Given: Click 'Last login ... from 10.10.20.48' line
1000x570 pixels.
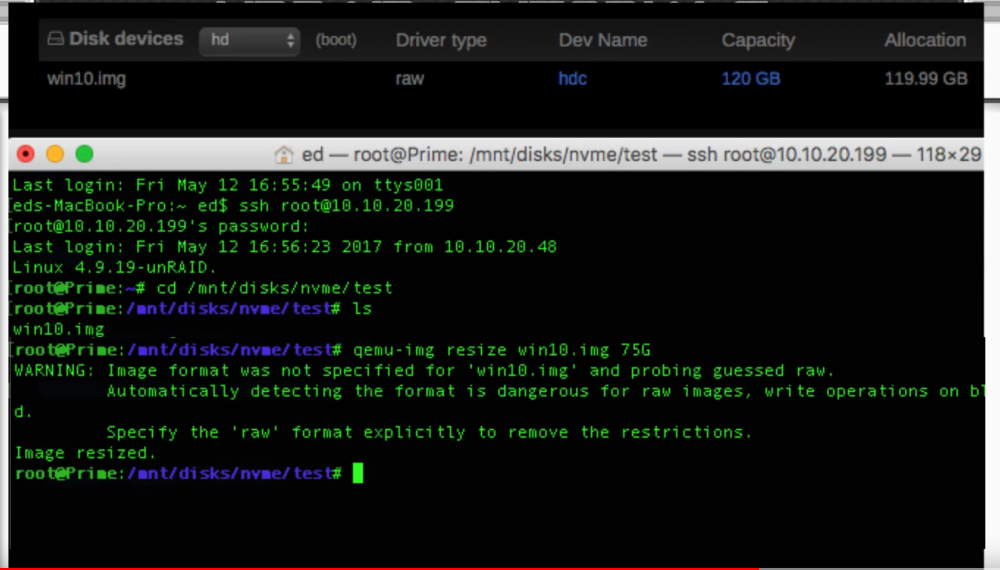Looking at the screenshot, I should coord(284,247).
